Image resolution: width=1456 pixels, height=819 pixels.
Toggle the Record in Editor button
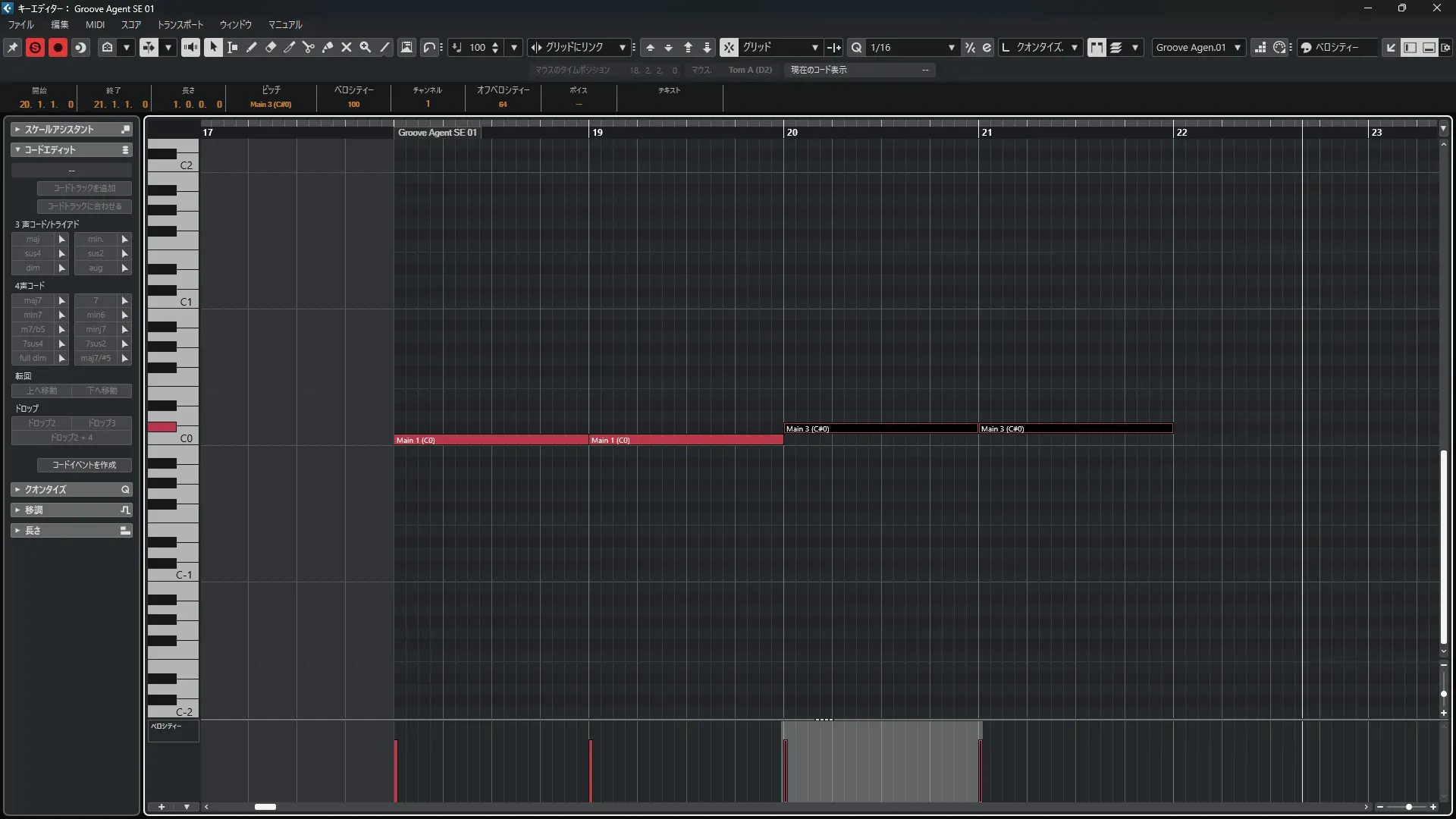coord(58,47)
